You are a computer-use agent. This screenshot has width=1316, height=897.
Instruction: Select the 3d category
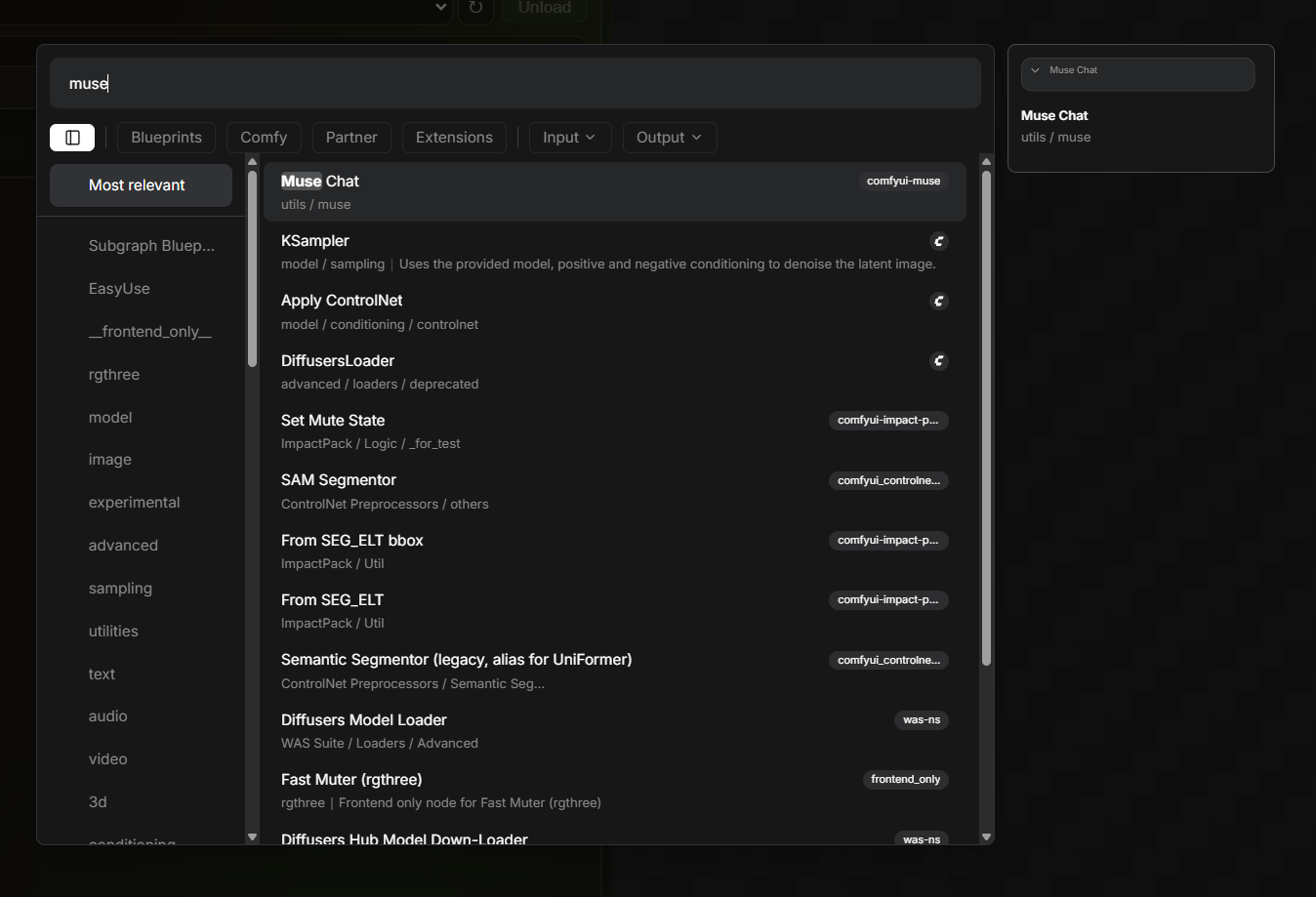(141, 802)
